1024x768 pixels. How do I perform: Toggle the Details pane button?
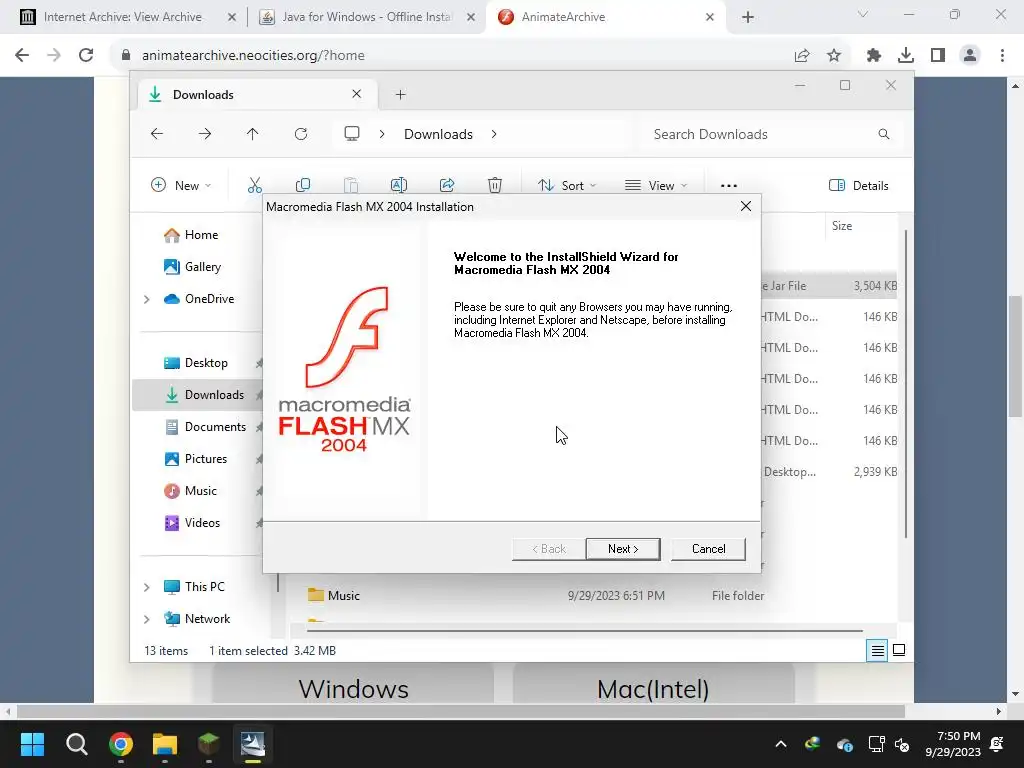click(858, 185)
